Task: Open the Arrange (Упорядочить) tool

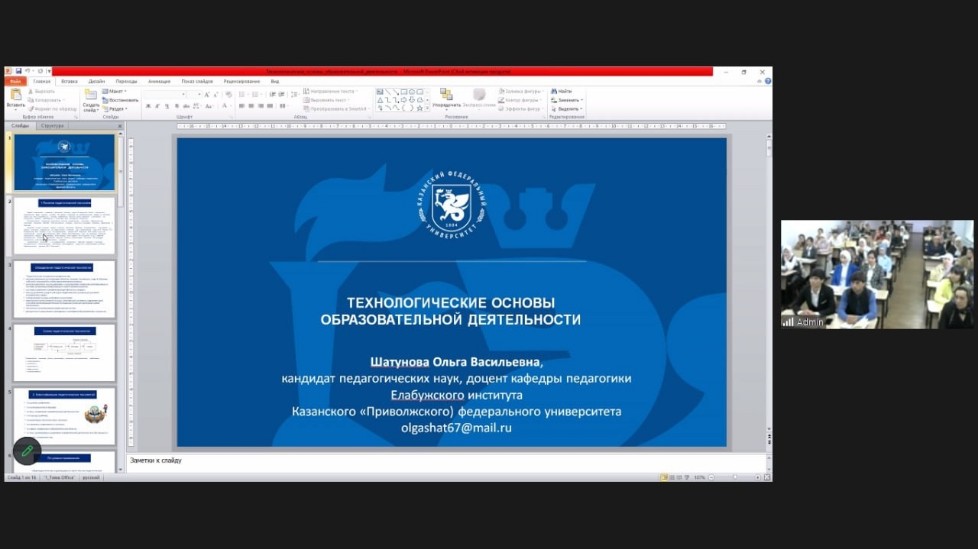Action: pyautogui.click(x=446, y=97)
